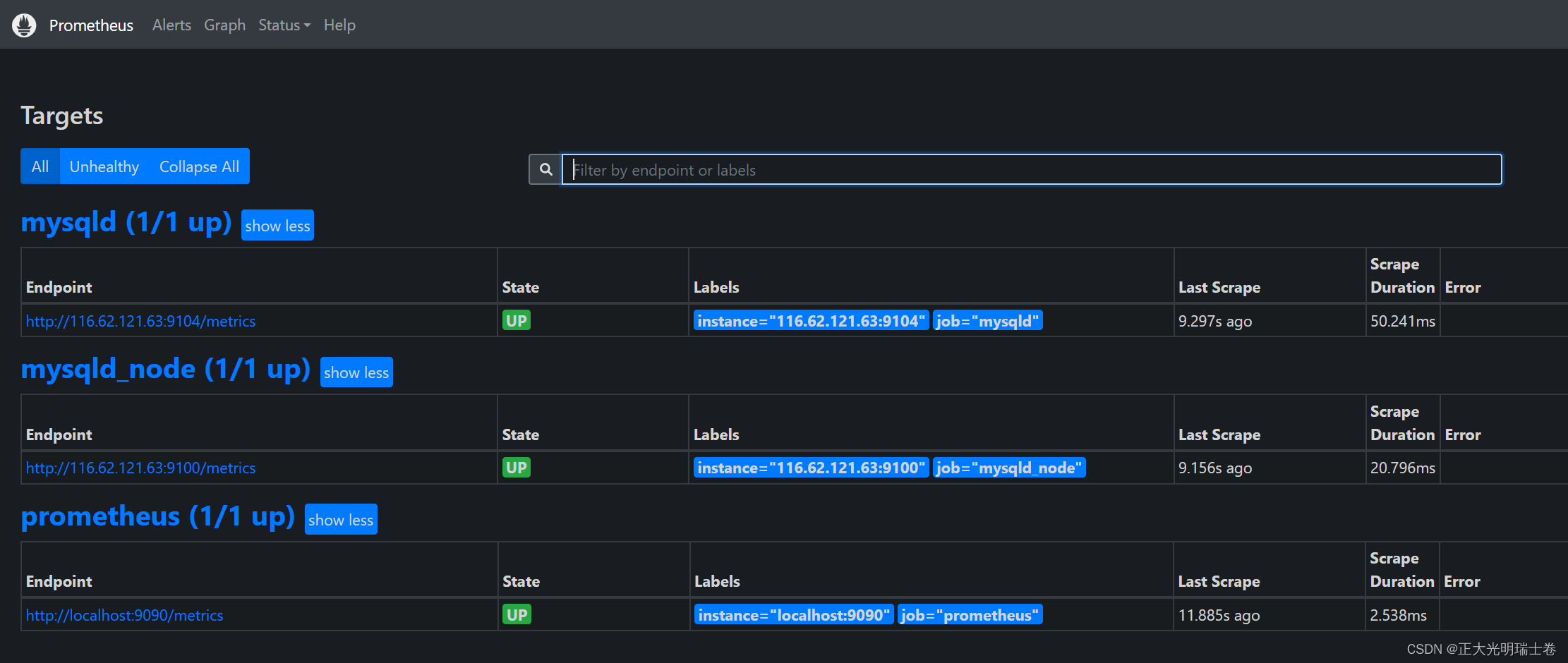Collapse the prometheus job details

coord(341,519)
